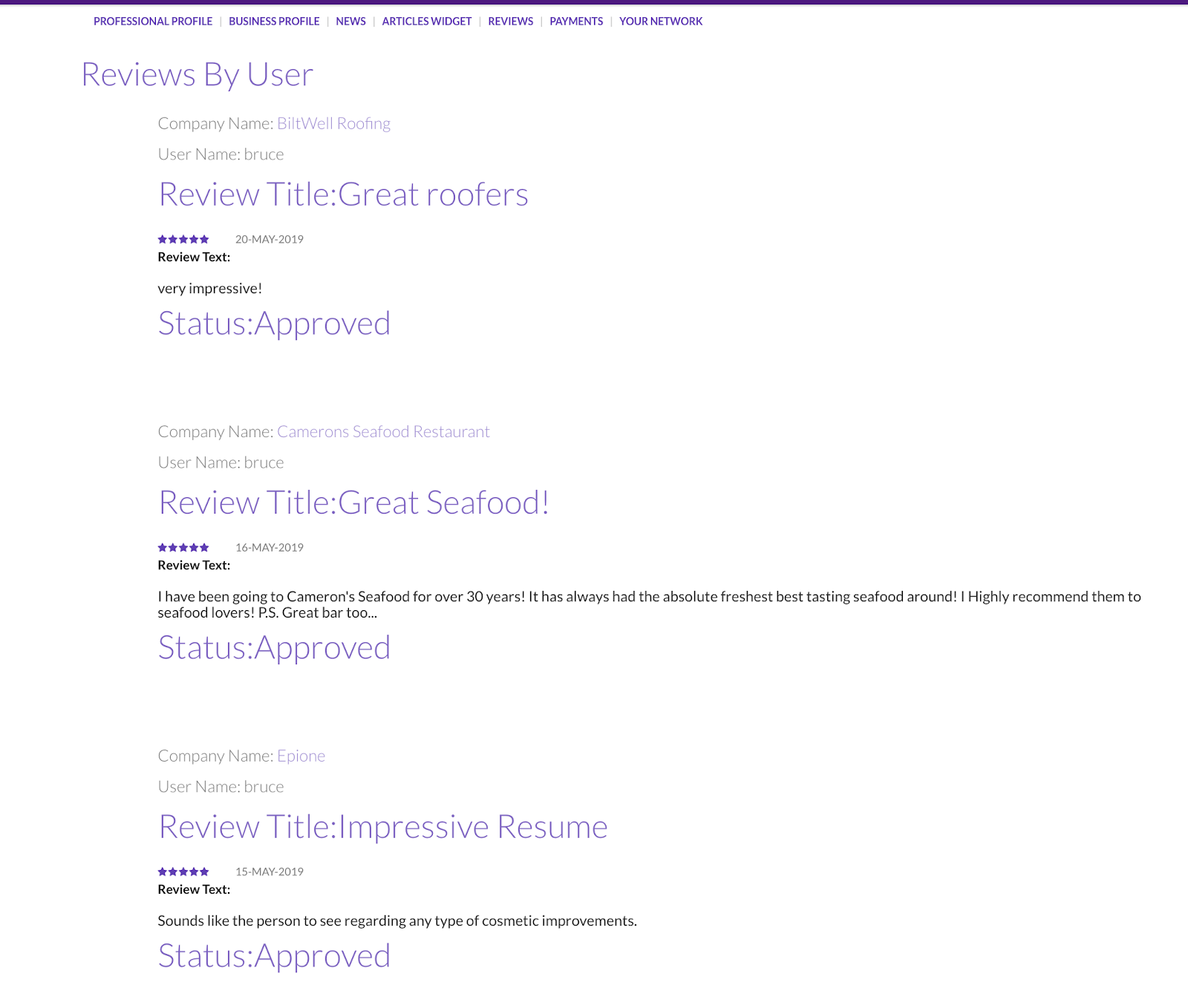Click Status:Approved under Great Seafood review
Image resolution: width=1188 pixels, height=1008 pixels.
point(274,648)
